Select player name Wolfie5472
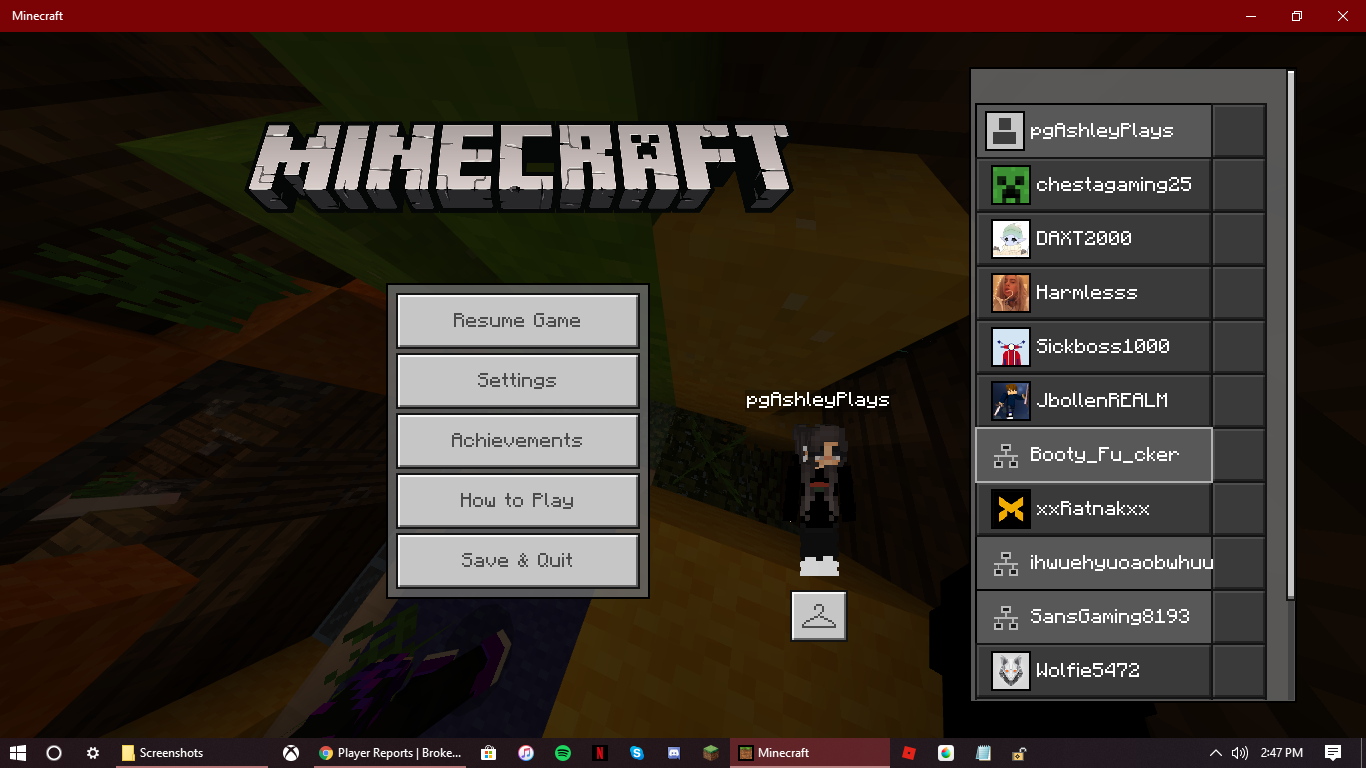Image resolution: width=1366 pixels, height=768 pixels. 1088,671
